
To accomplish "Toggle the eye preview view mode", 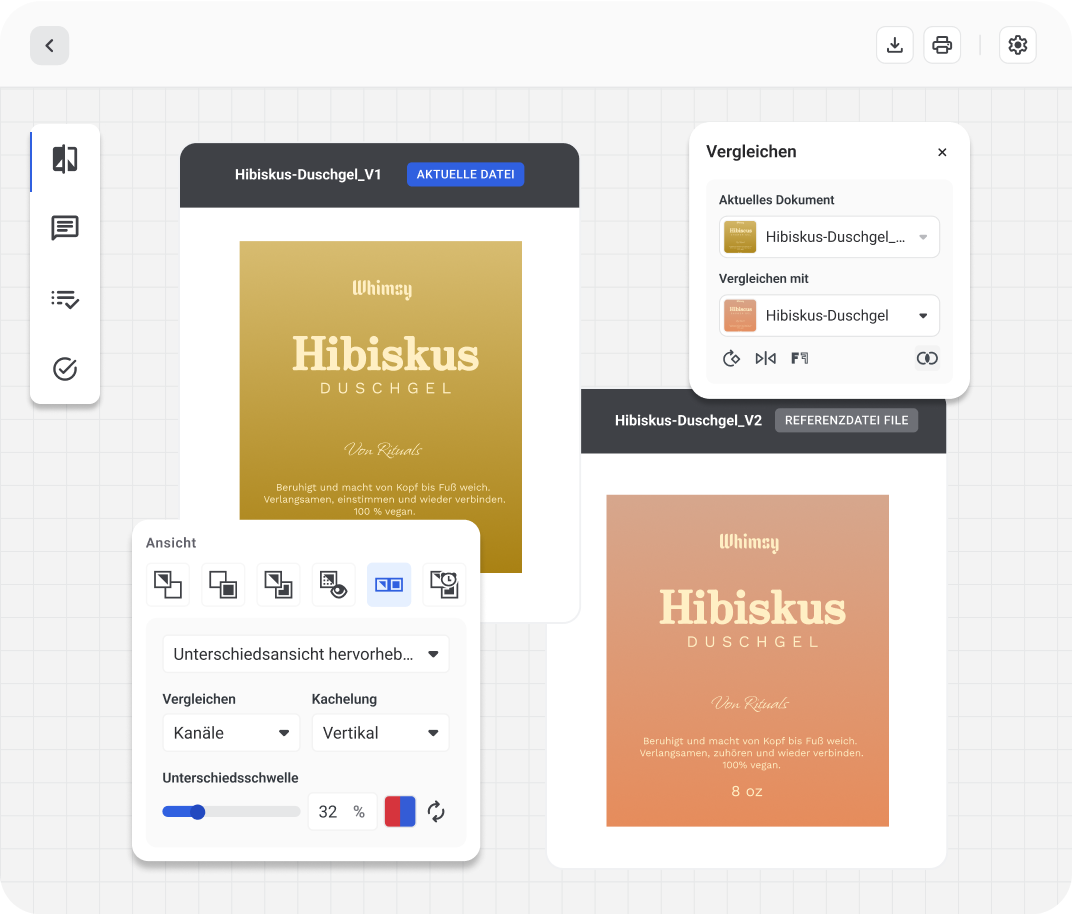I will tap(333, 584).
